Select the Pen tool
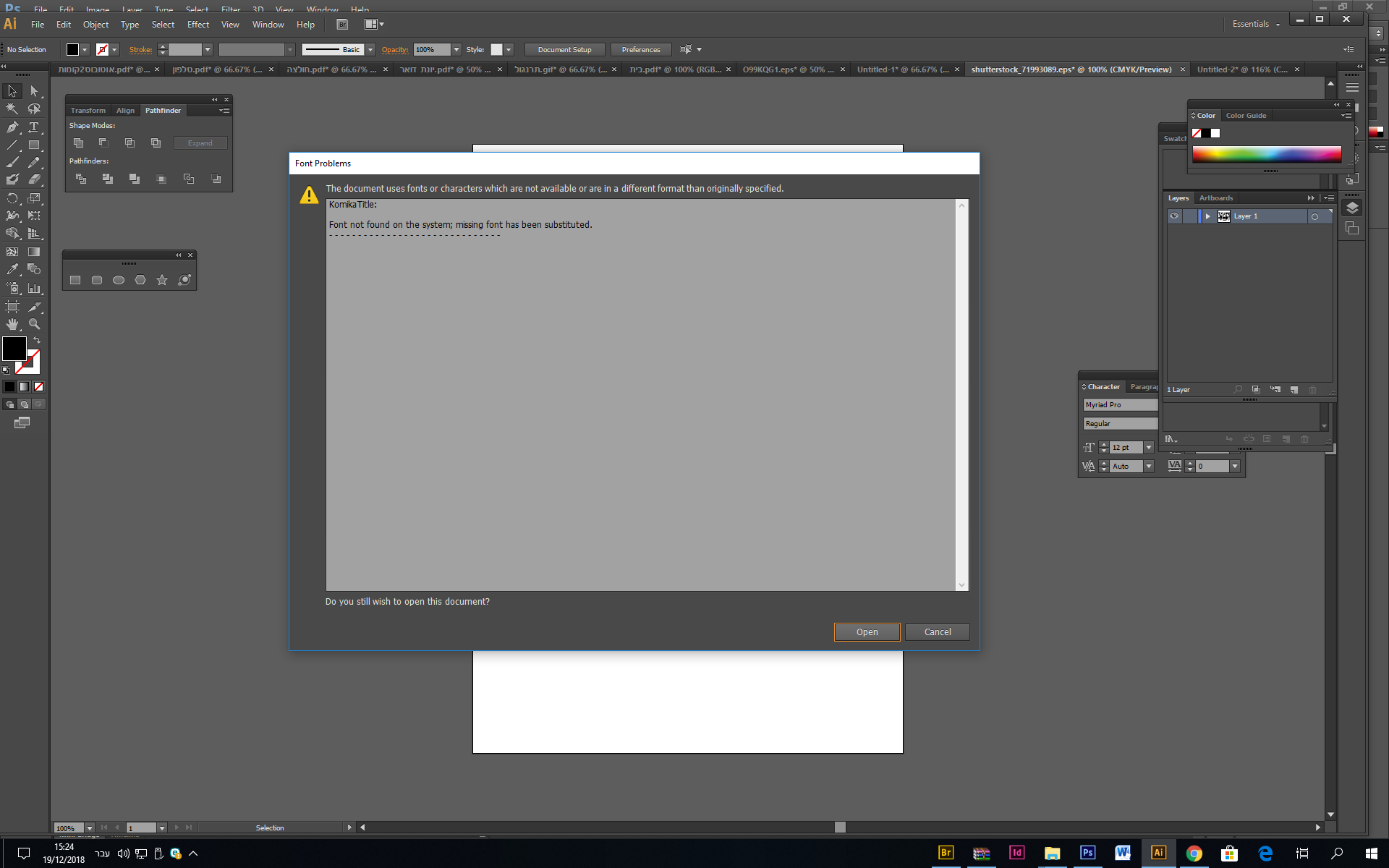This screenshot has height=868, width=1389. point(12,127)
